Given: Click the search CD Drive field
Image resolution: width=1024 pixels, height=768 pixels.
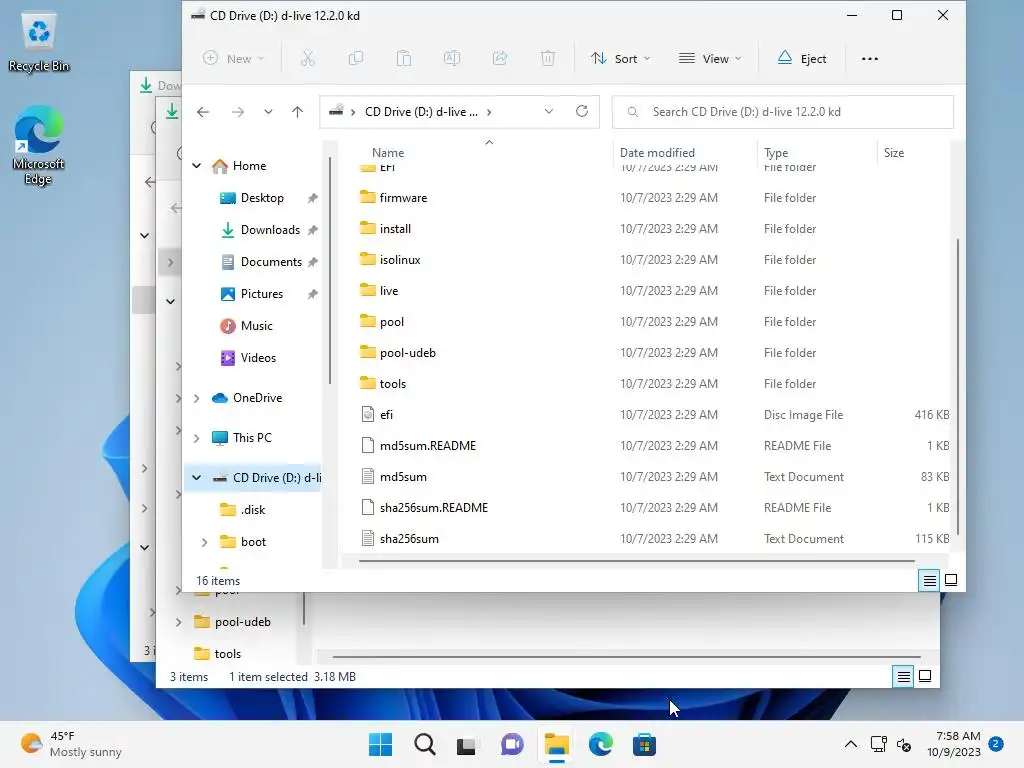Looking at the screenshot, I should [782, 112].
